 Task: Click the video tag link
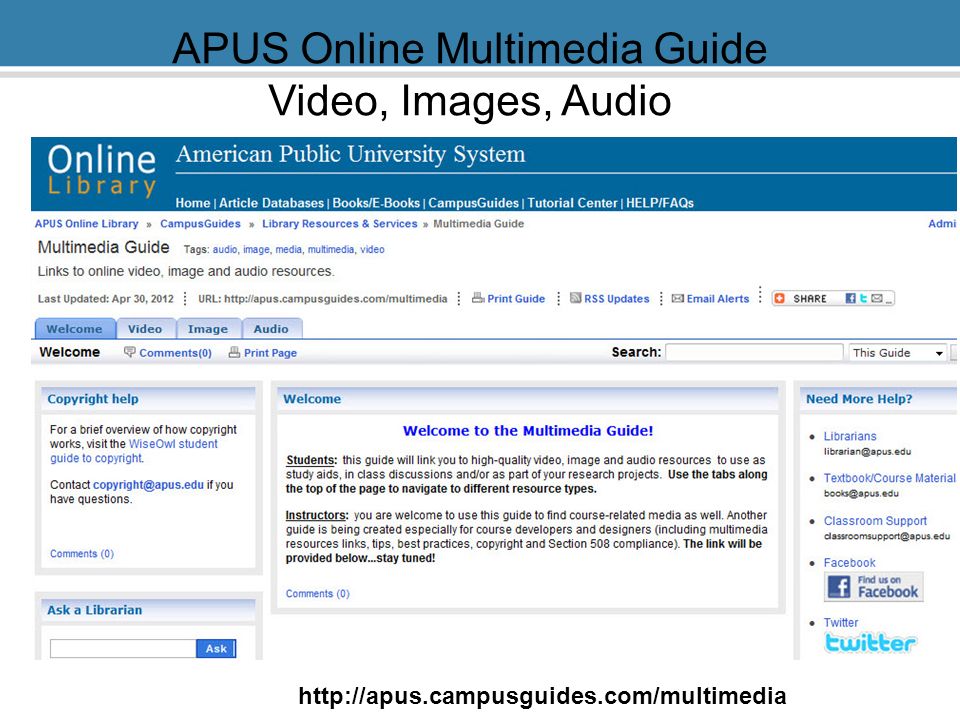tap(372, 249)
